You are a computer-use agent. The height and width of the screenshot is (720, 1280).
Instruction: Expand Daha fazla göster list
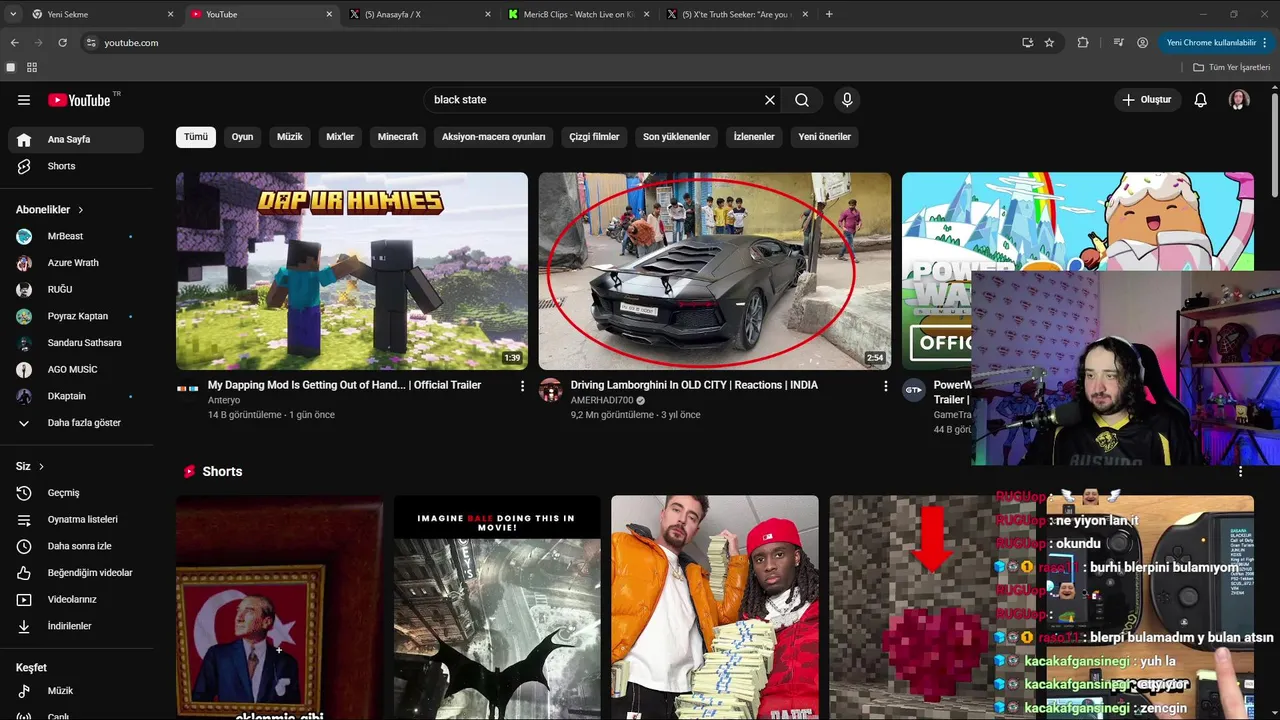(x=76, y=423)
